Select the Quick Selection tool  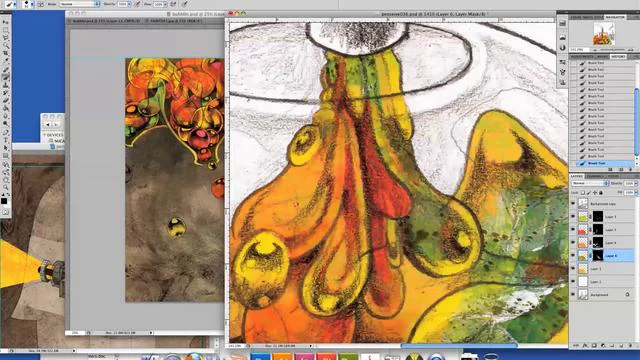tap(5, 45)
